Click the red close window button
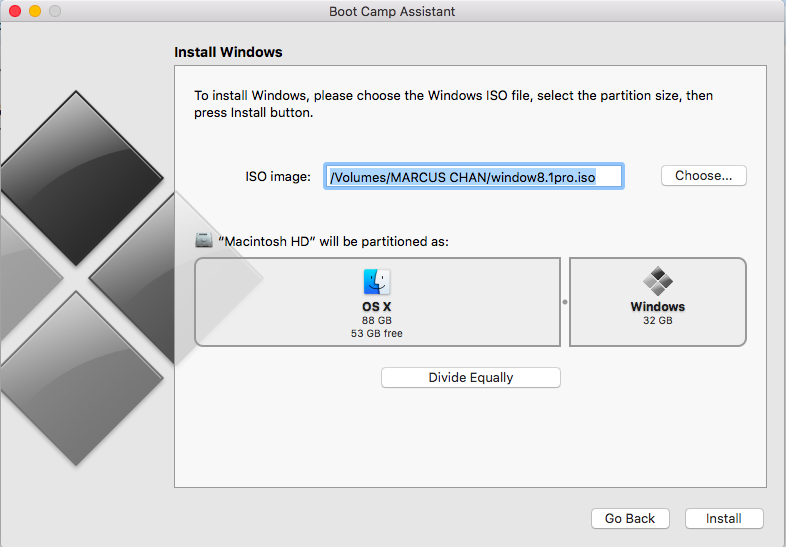 tap(15, 11)
